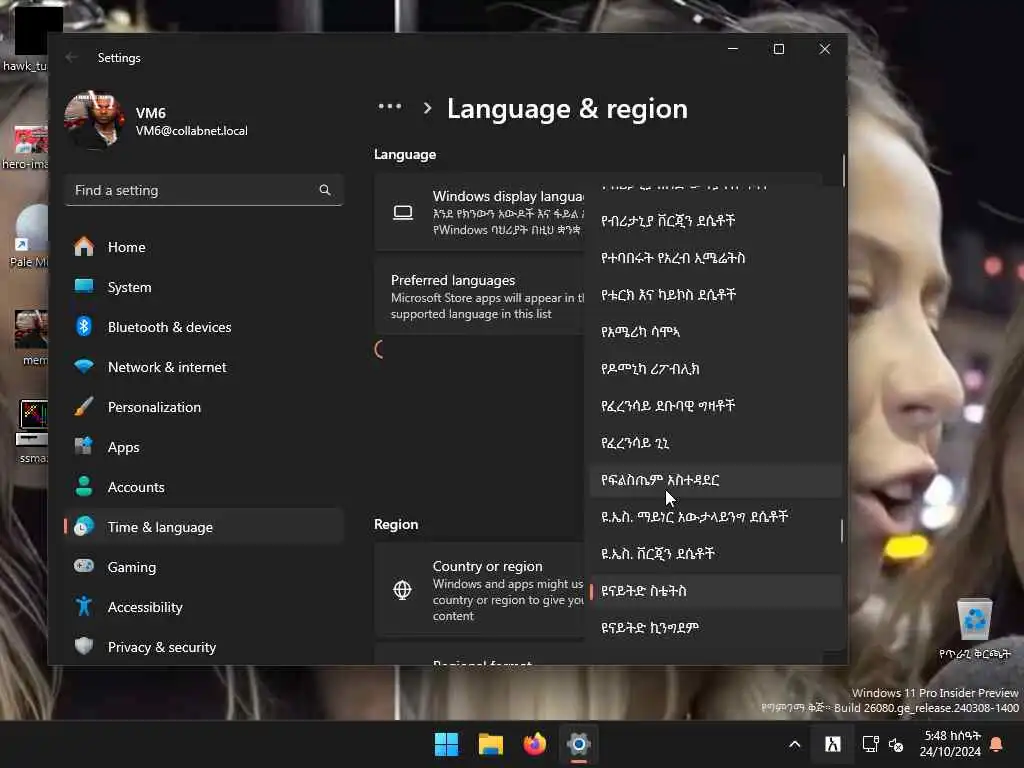Open Gaming settings page
The image size is (1024, 768).
point(204,567)
